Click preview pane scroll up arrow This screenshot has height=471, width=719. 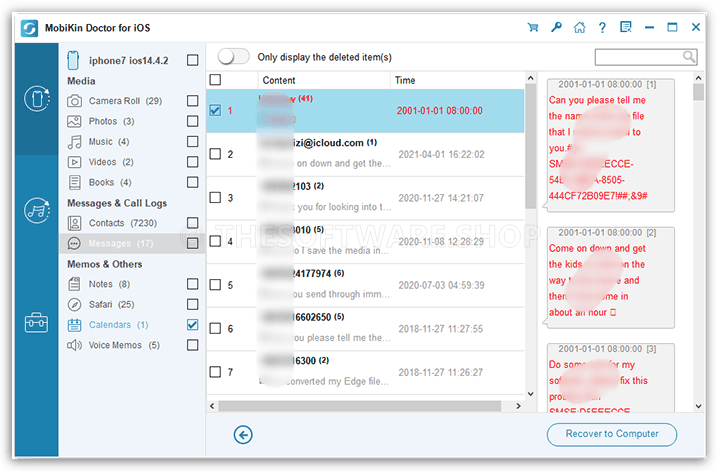698,78
